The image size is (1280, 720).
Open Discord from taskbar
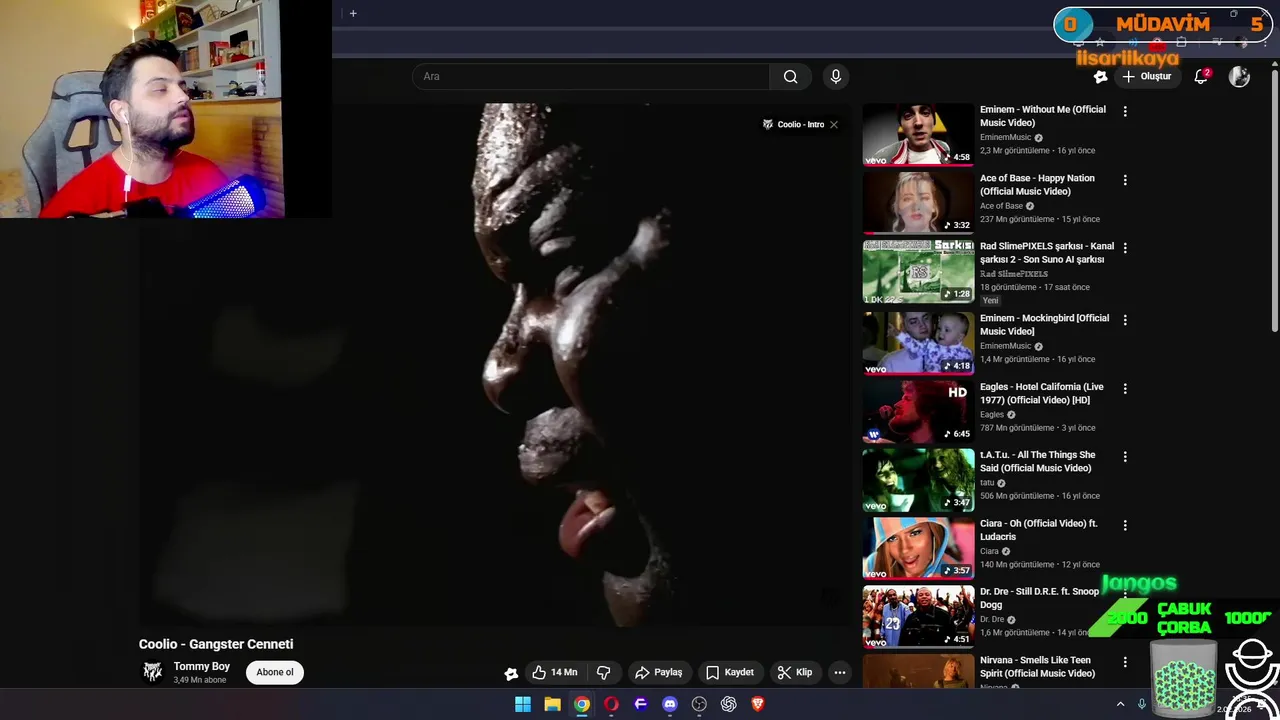[670, 704]
